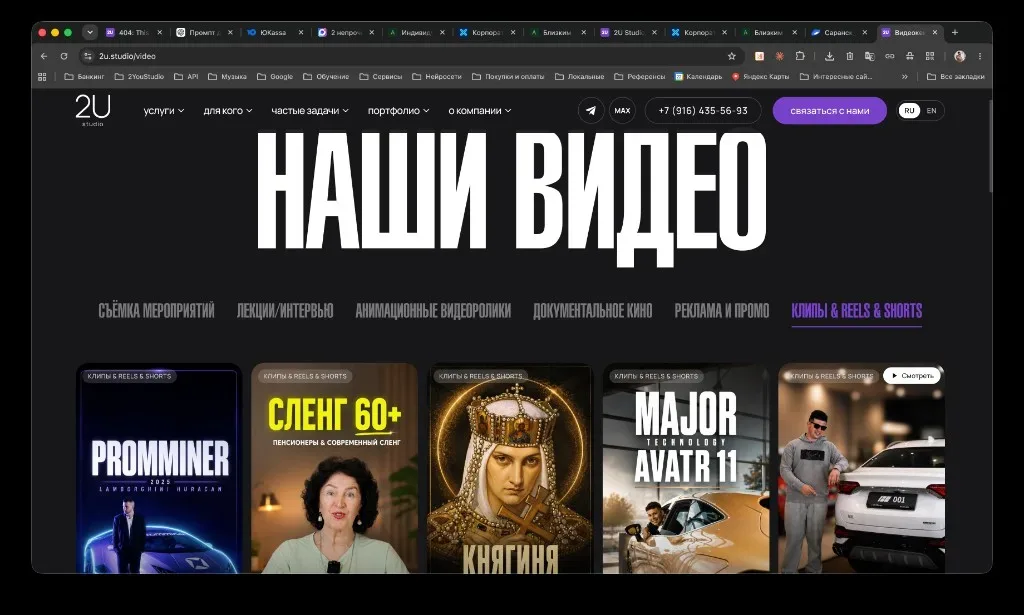Click the link chain extension icon
The width and height of the screenshot is (1024, 615).
coord(889,56)
